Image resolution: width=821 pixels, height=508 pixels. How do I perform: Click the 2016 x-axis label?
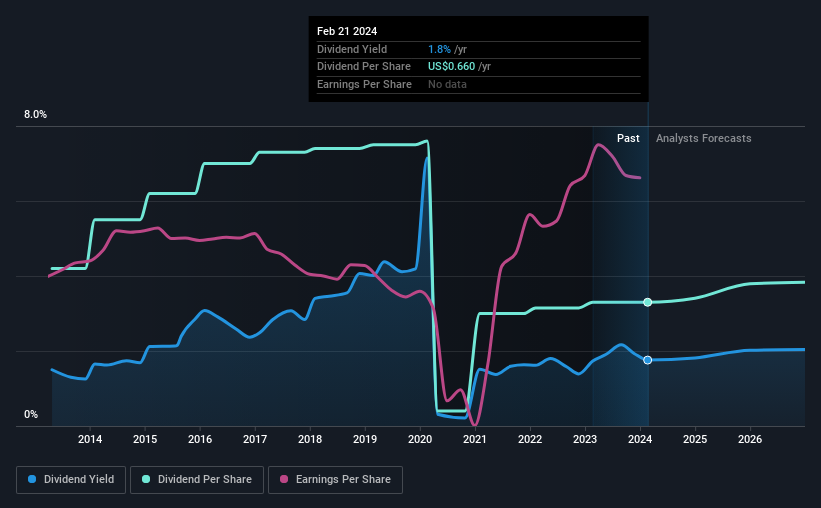pos(200,439)
